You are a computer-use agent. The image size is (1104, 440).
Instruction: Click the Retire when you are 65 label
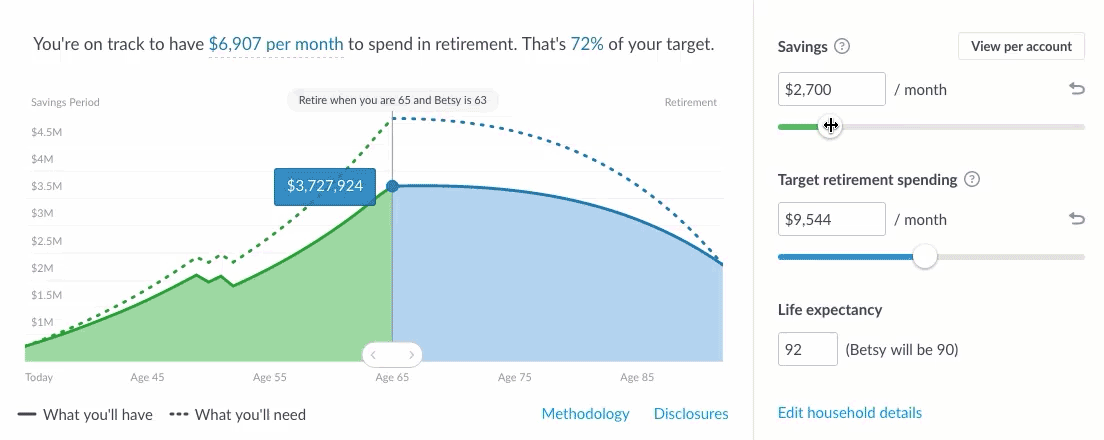click(x=392, y=100)
